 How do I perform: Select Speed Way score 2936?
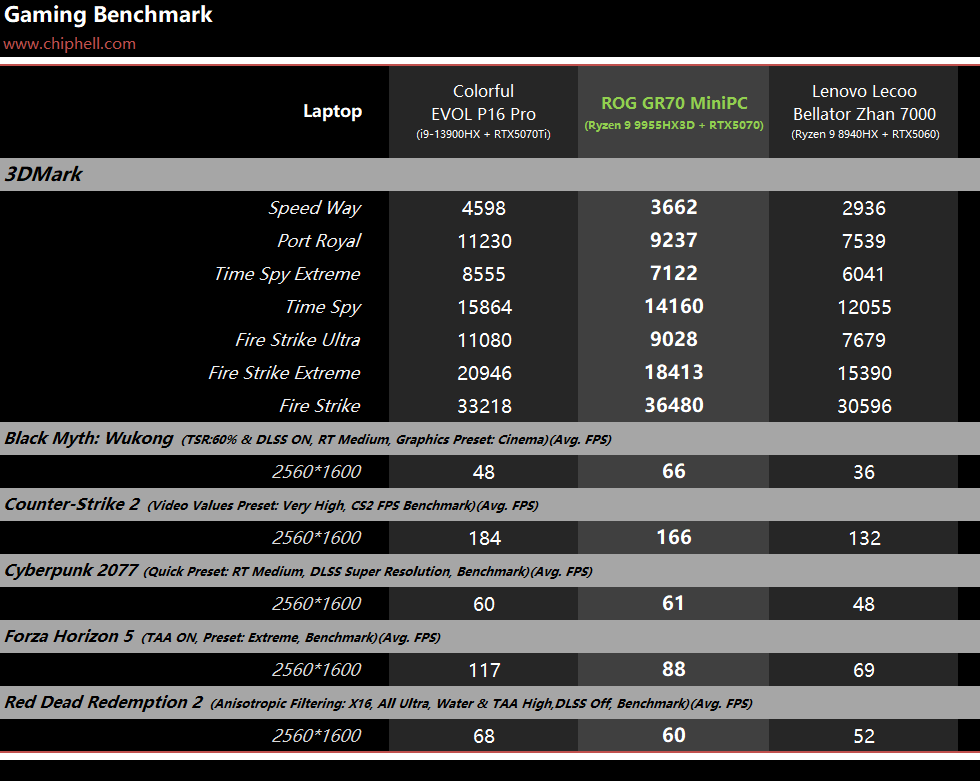coord(864,208)
